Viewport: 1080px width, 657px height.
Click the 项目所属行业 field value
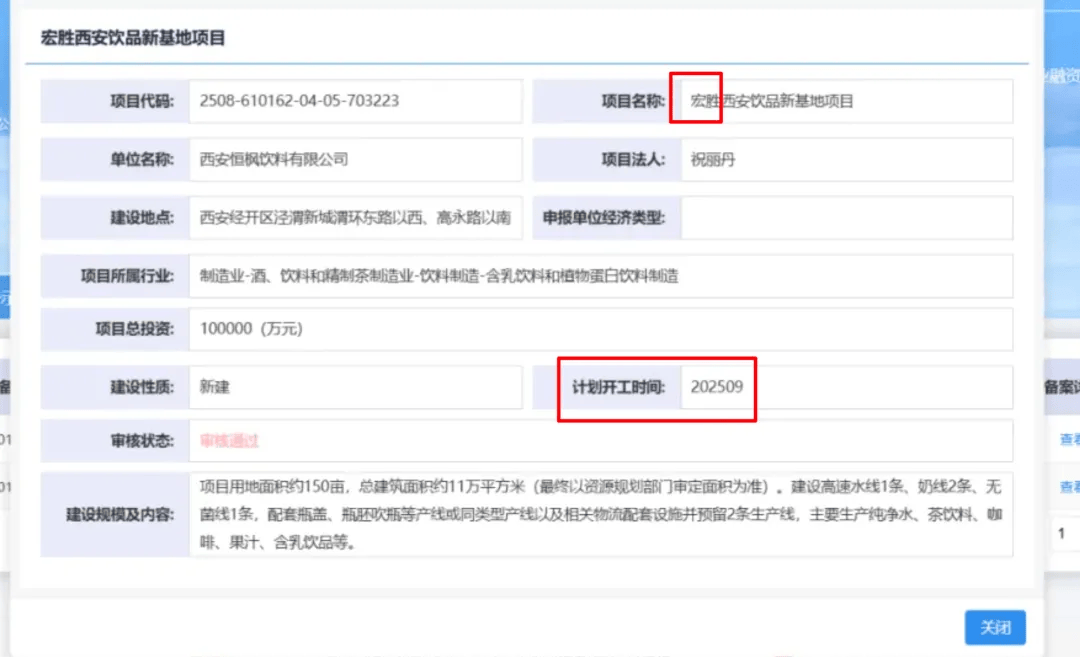pyautogui.click(x=601, y=276)
